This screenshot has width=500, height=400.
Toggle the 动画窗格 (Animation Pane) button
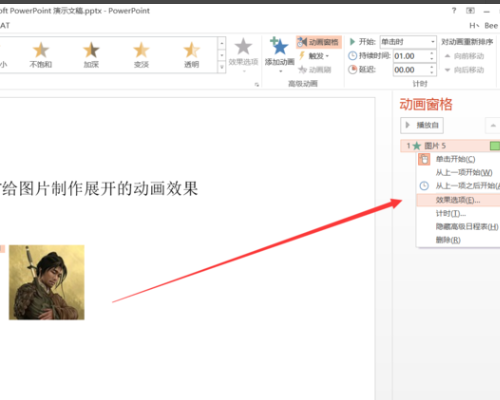point(319,42)
